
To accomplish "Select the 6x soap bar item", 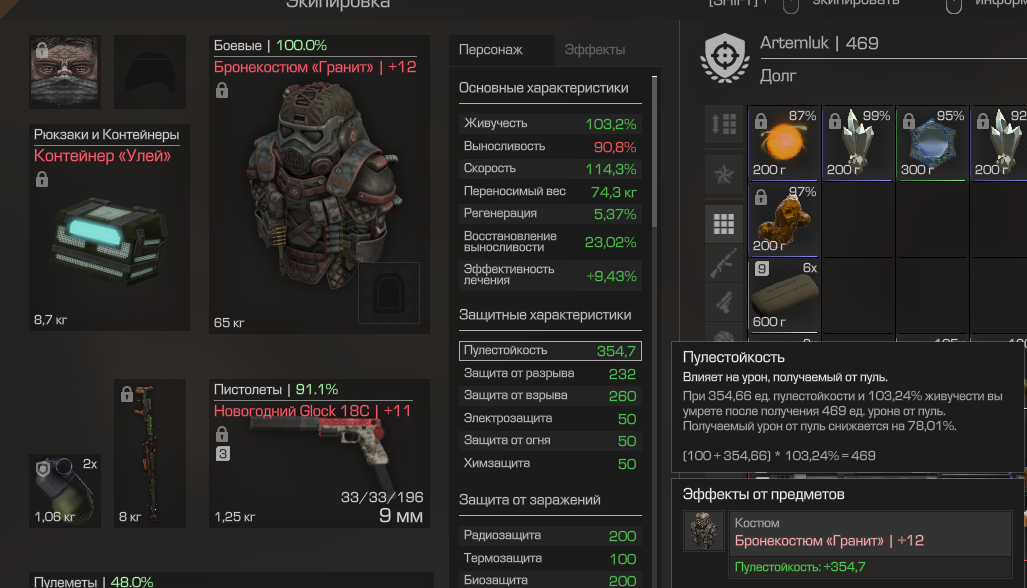I will click(x=783, y=295).
